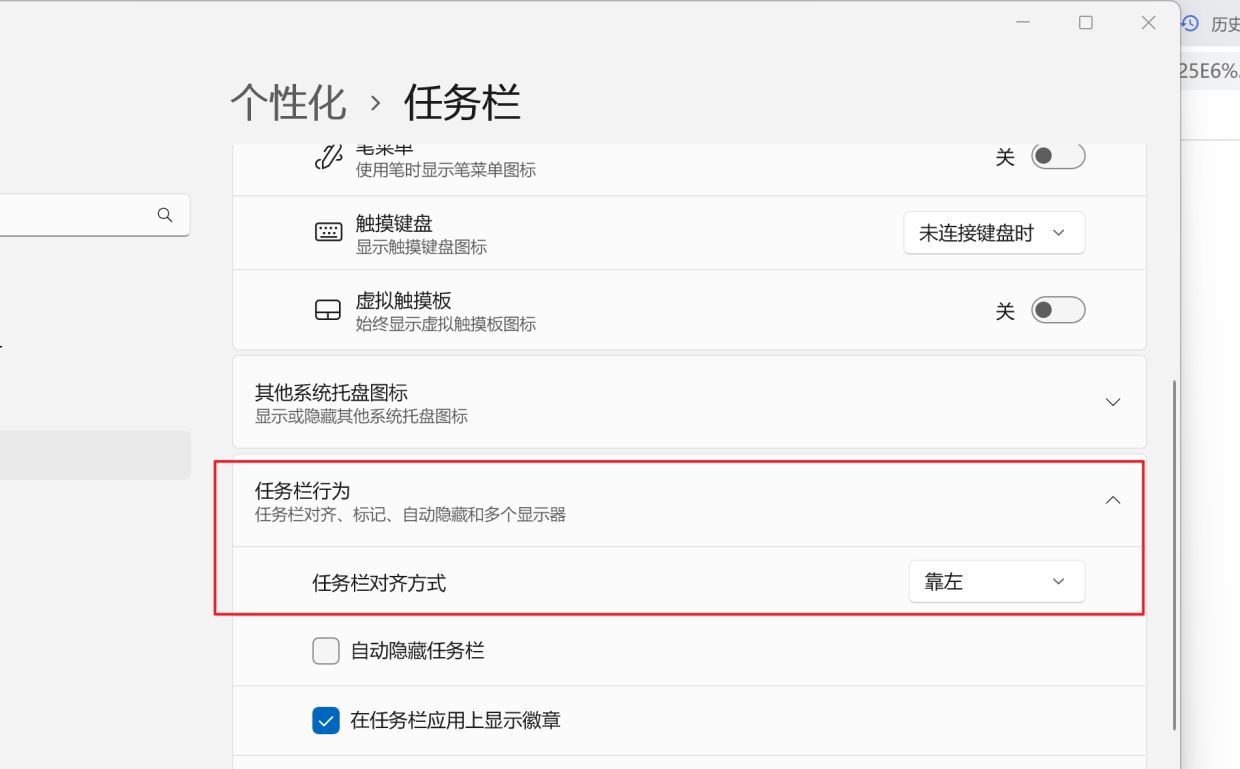Expand the 其他系统托盘图标 section

point(1112,402)
